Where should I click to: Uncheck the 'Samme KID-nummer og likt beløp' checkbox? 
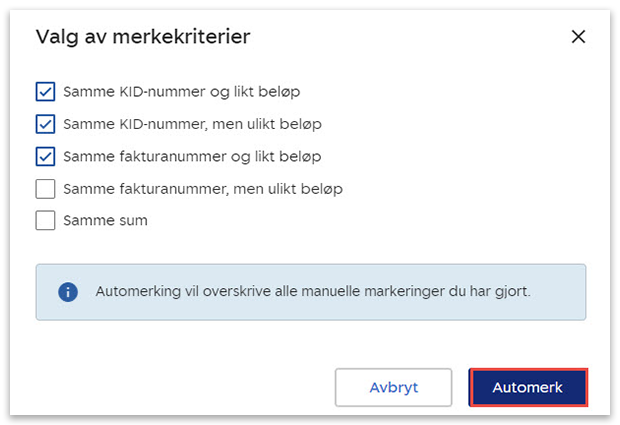tap(45, 92)
